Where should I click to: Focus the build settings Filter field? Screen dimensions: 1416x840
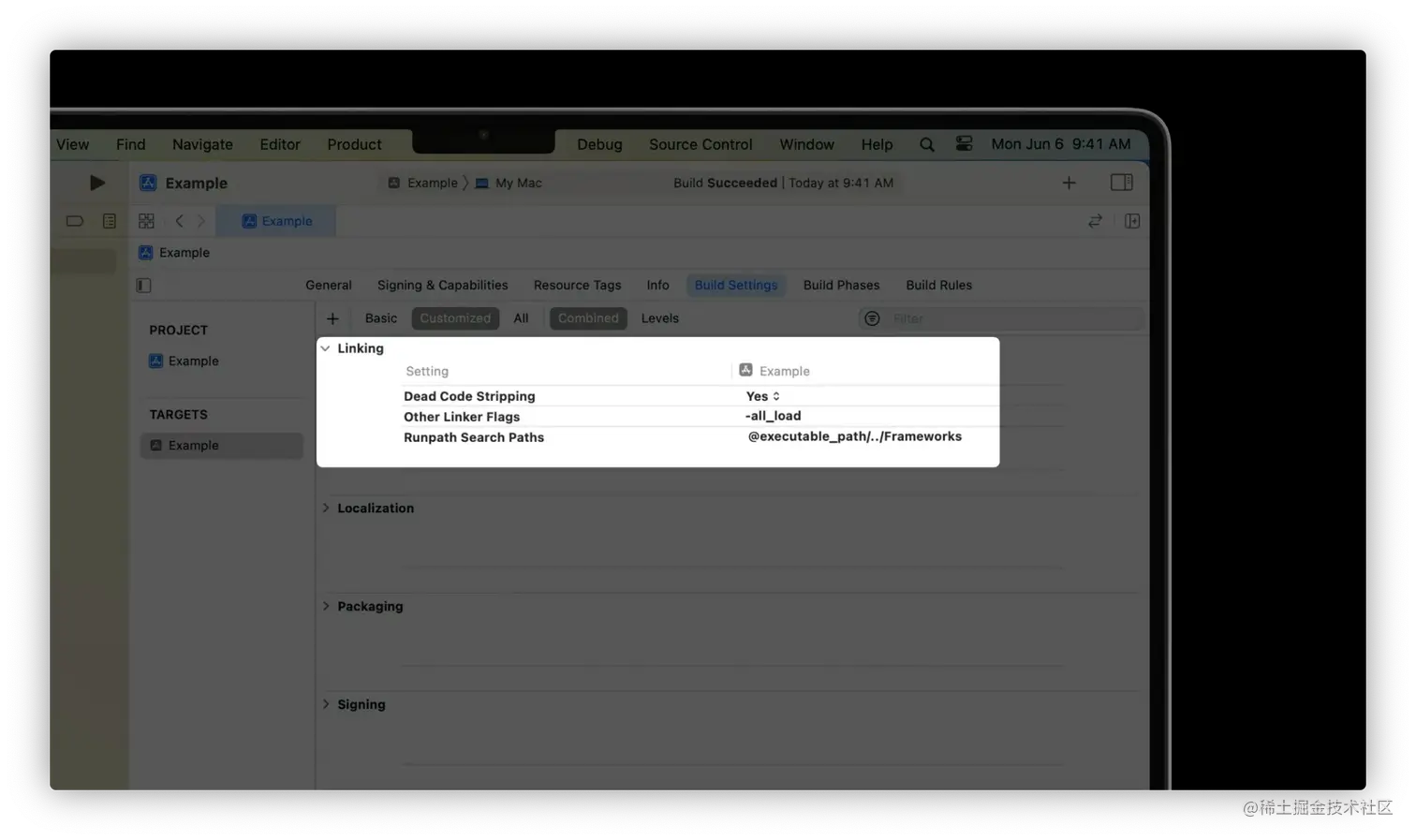point(1001,318)
